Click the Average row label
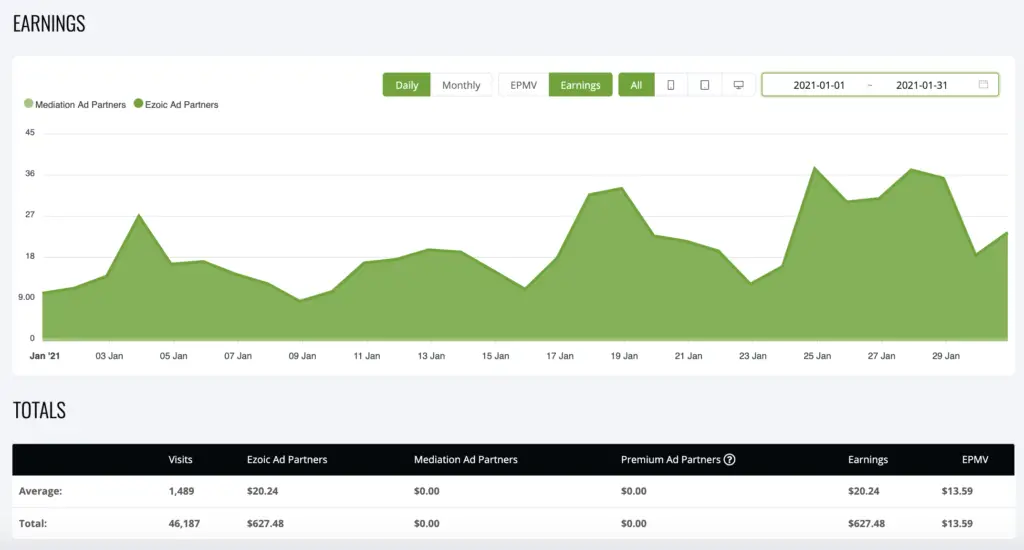Viewport: 1024px width, 550px height. 40,491
